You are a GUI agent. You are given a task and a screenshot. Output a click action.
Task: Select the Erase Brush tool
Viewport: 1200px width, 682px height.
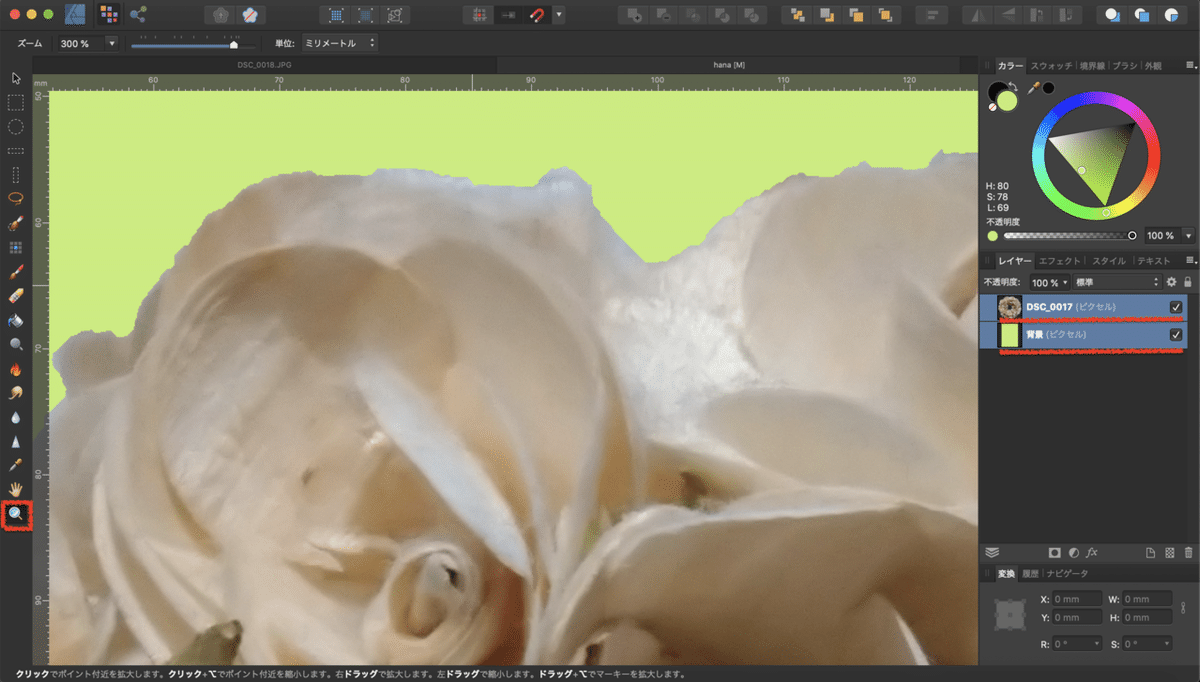point(16,295)
